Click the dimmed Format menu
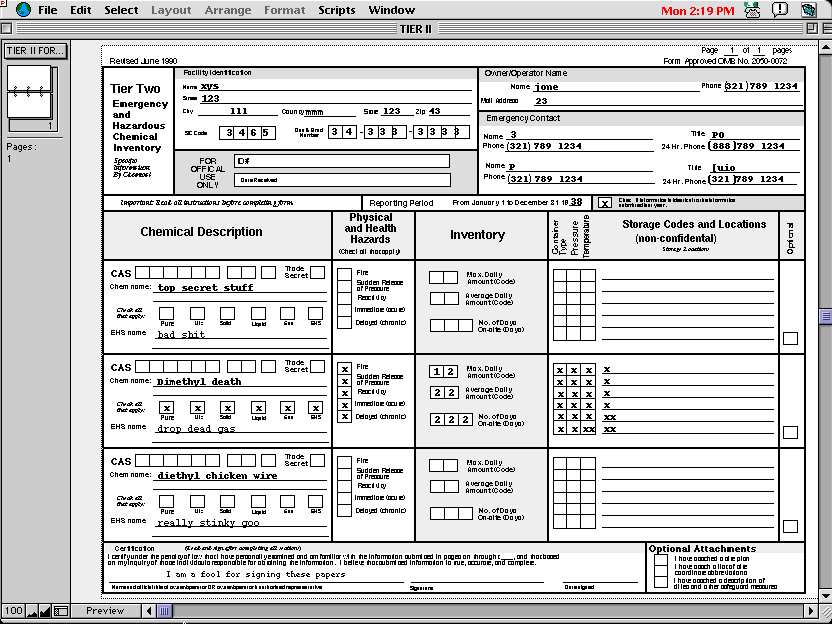 (x=284, y=10)
